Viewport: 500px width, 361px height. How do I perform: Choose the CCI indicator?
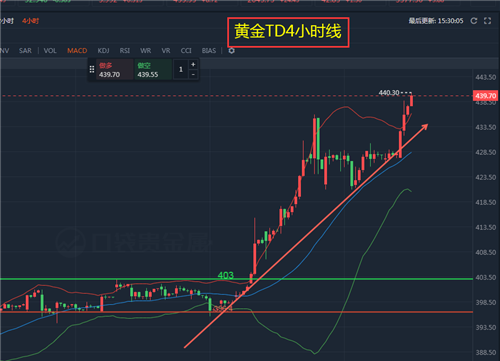(x=186, y=51)
